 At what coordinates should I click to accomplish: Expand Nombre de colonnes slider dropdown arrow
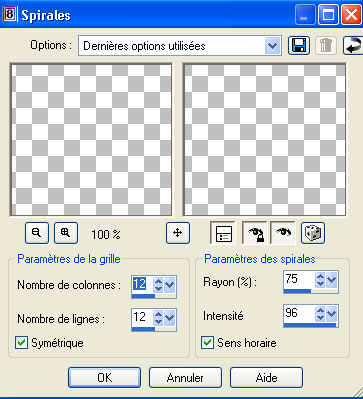[x=170, y=285]
